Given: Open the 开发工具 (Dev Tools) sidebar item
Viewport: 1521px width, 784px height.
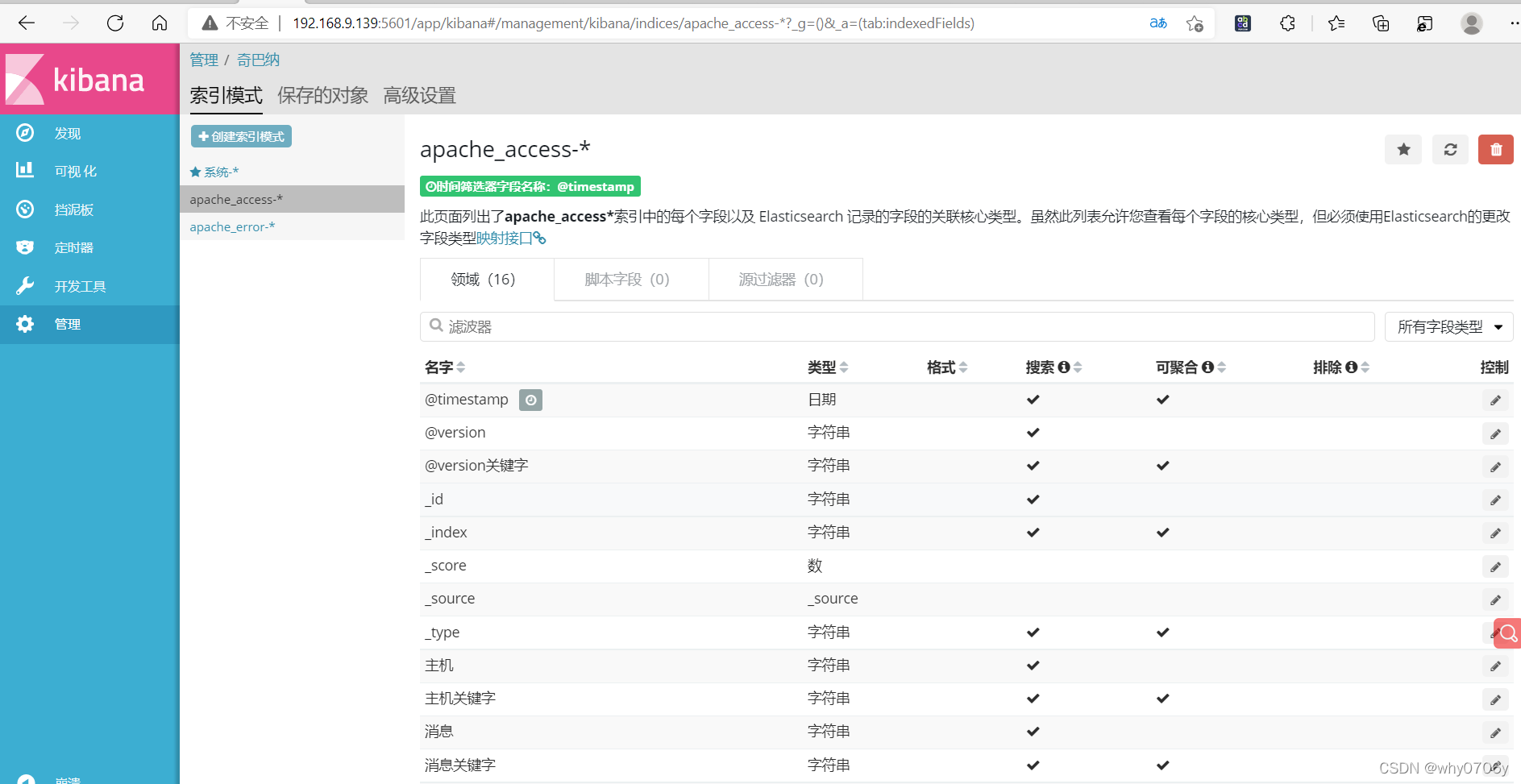Looking at the screenshot, I should [89, 286].
